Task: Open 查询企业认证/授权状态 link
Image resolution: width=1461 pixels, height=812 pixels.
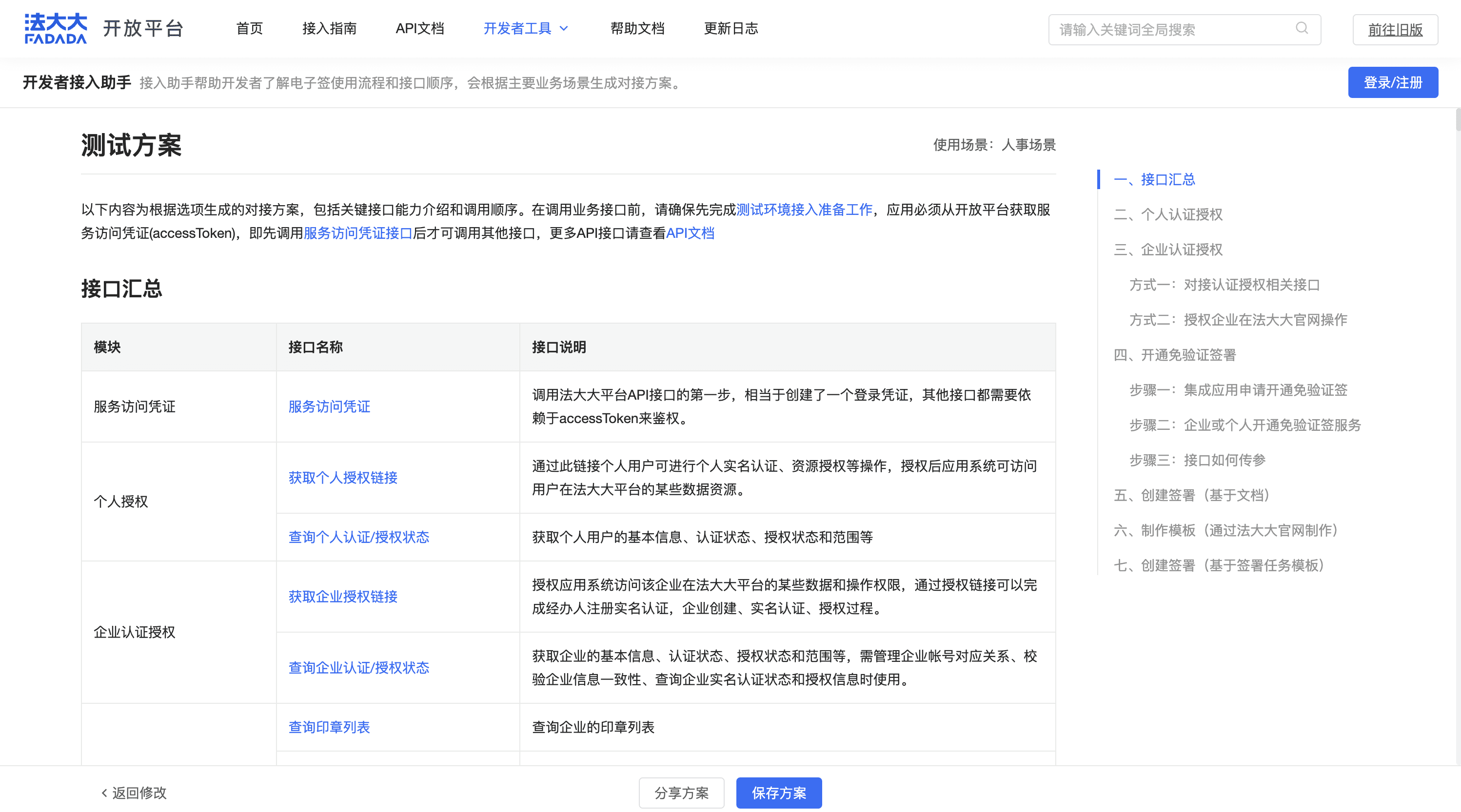Action: [x=358, y=667]
